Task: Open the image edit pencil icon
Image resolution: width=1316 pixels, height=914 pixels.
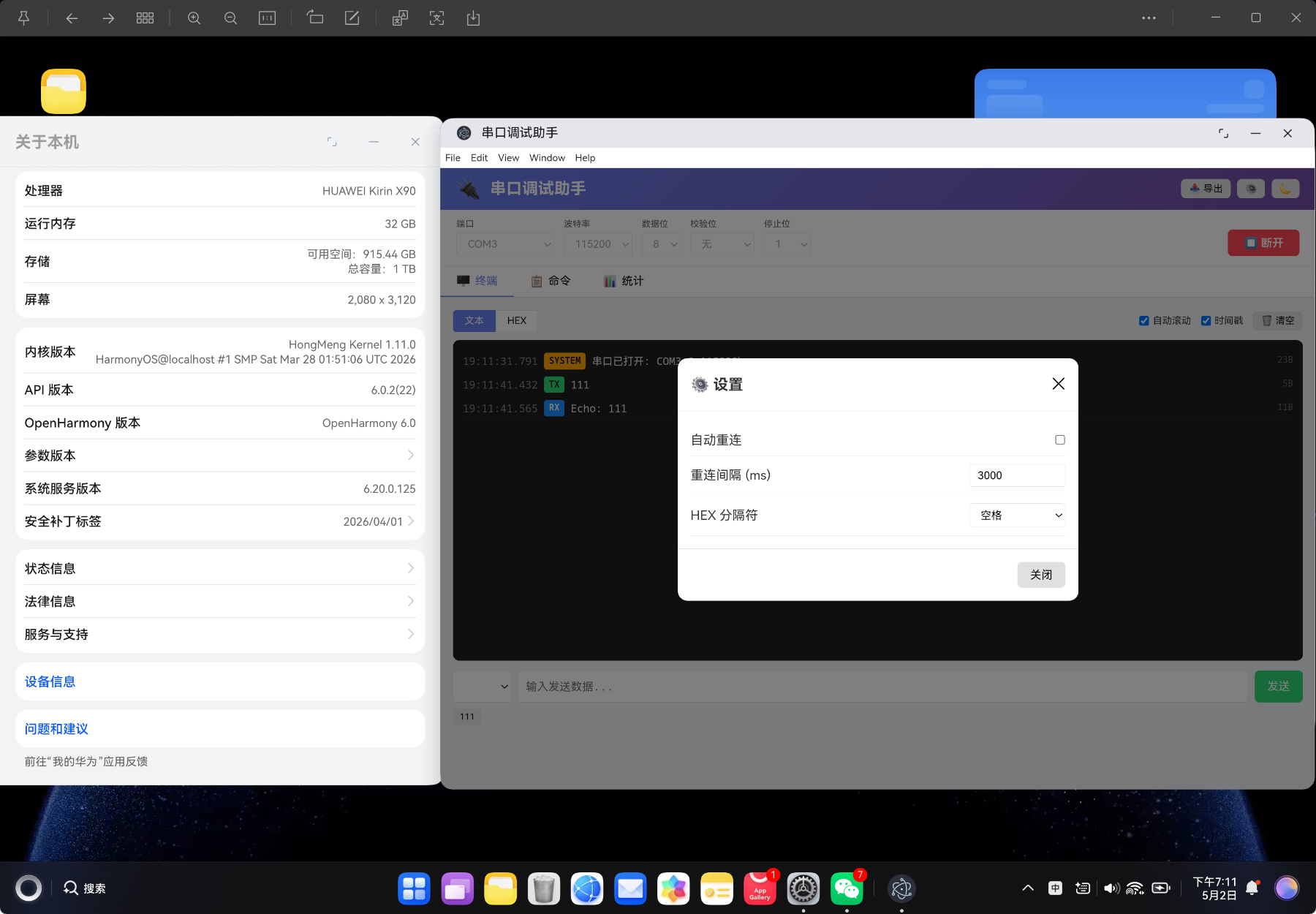Action: [x=352, y=18]
